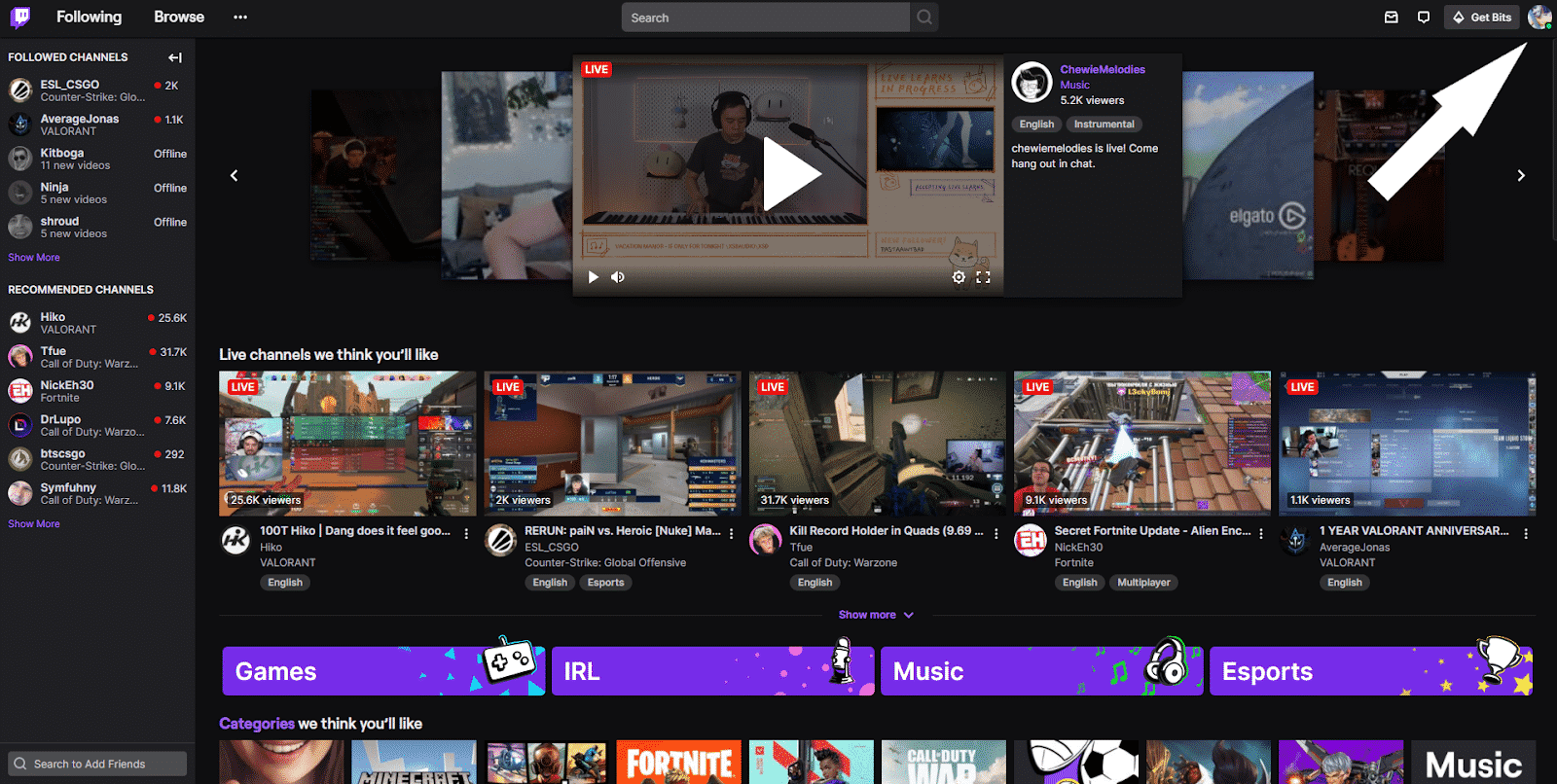Open AverageJonas in followed channels
This screenshot has height=784, width=1557.
coord(97,125)
